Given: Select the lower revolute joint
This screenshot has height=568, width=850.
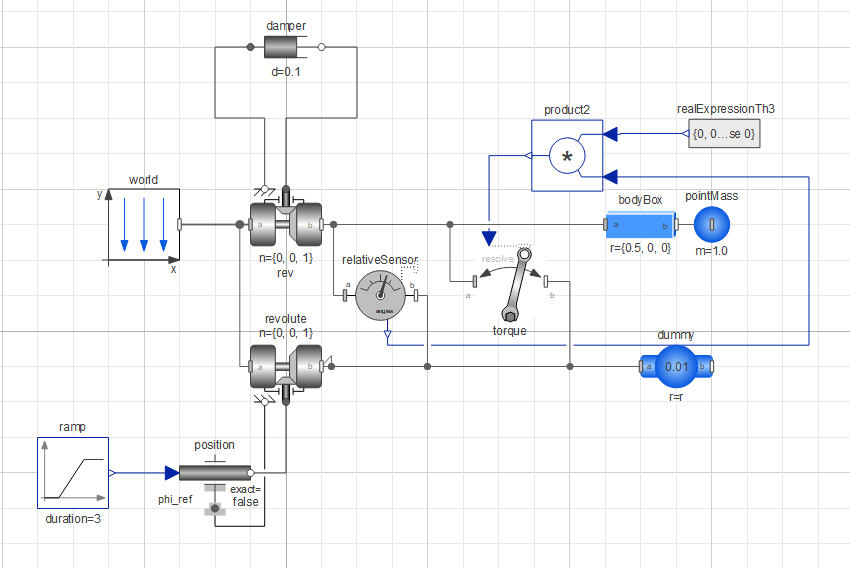Looking at the screenshot, I should (286, 366).
